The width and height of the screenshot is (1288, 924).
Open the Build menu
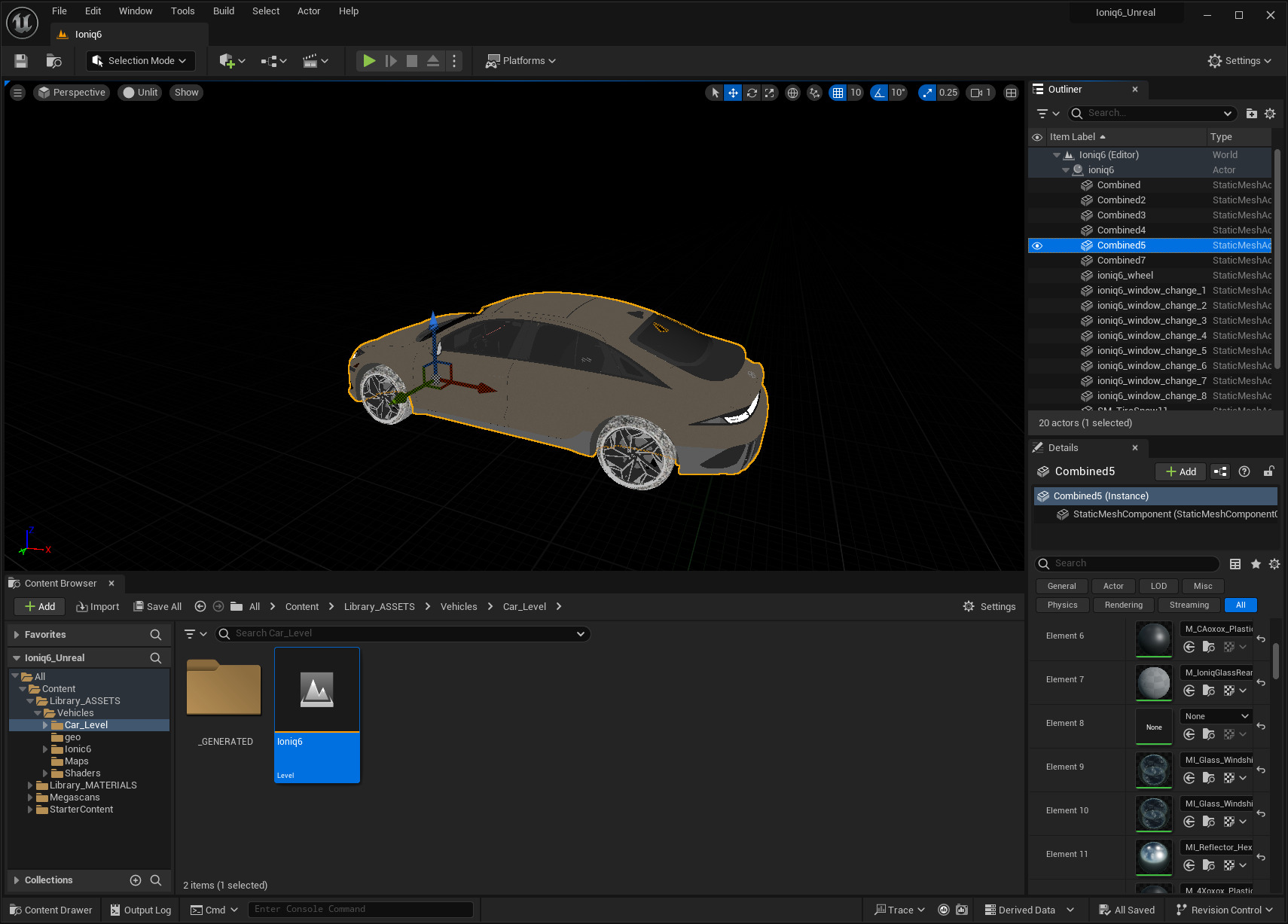(x=224, y=11)
